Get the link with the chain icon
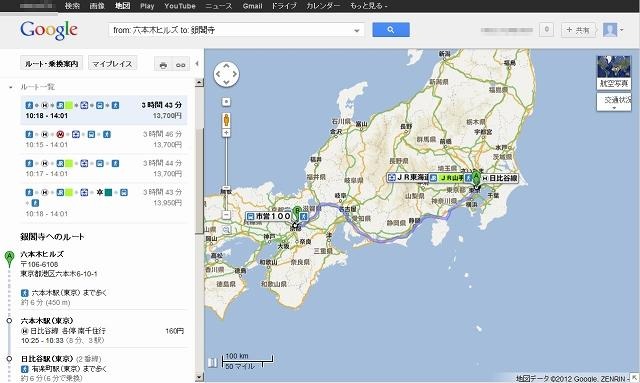Screen dimensions: 640x383 (x=181, y=65)
